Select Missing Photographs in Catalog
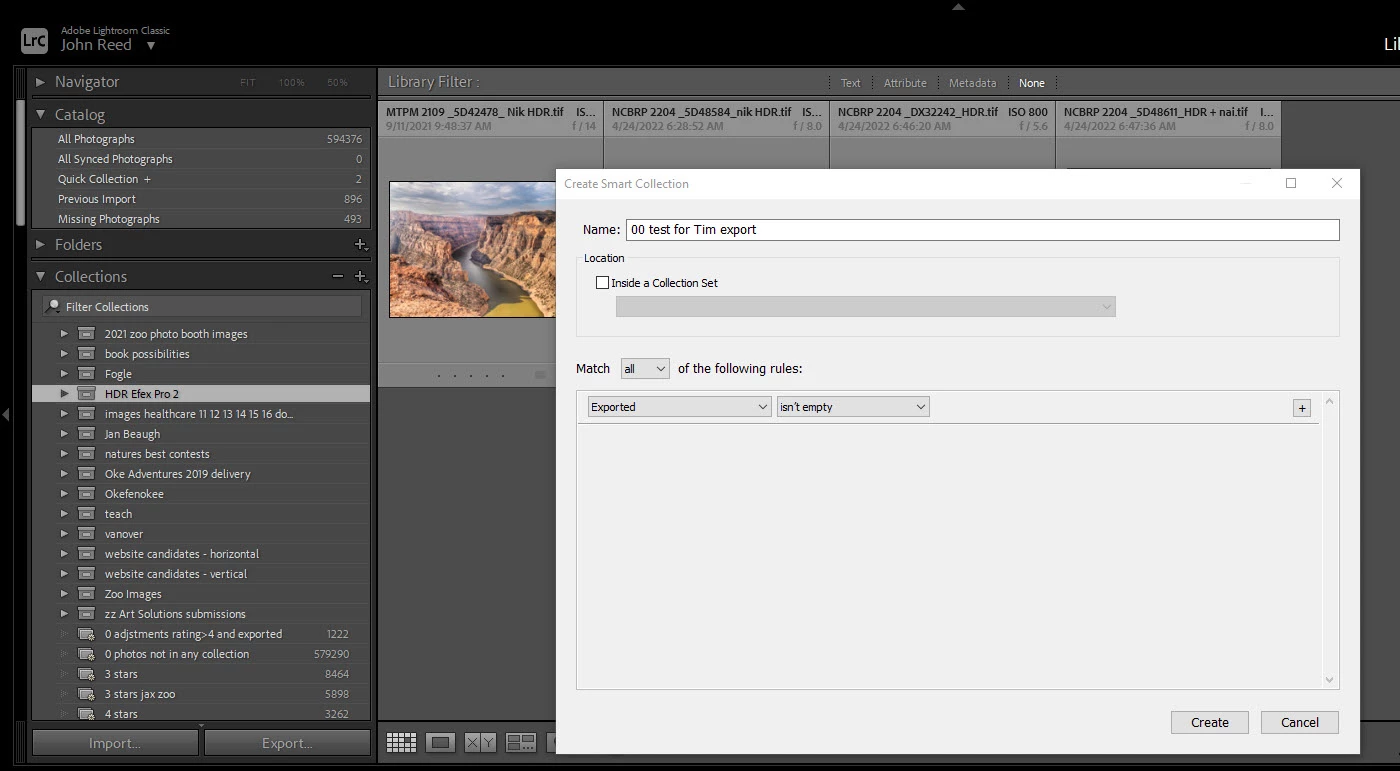Image resolution: width=1400 pixels, height=771 pixels. (201, 219)
